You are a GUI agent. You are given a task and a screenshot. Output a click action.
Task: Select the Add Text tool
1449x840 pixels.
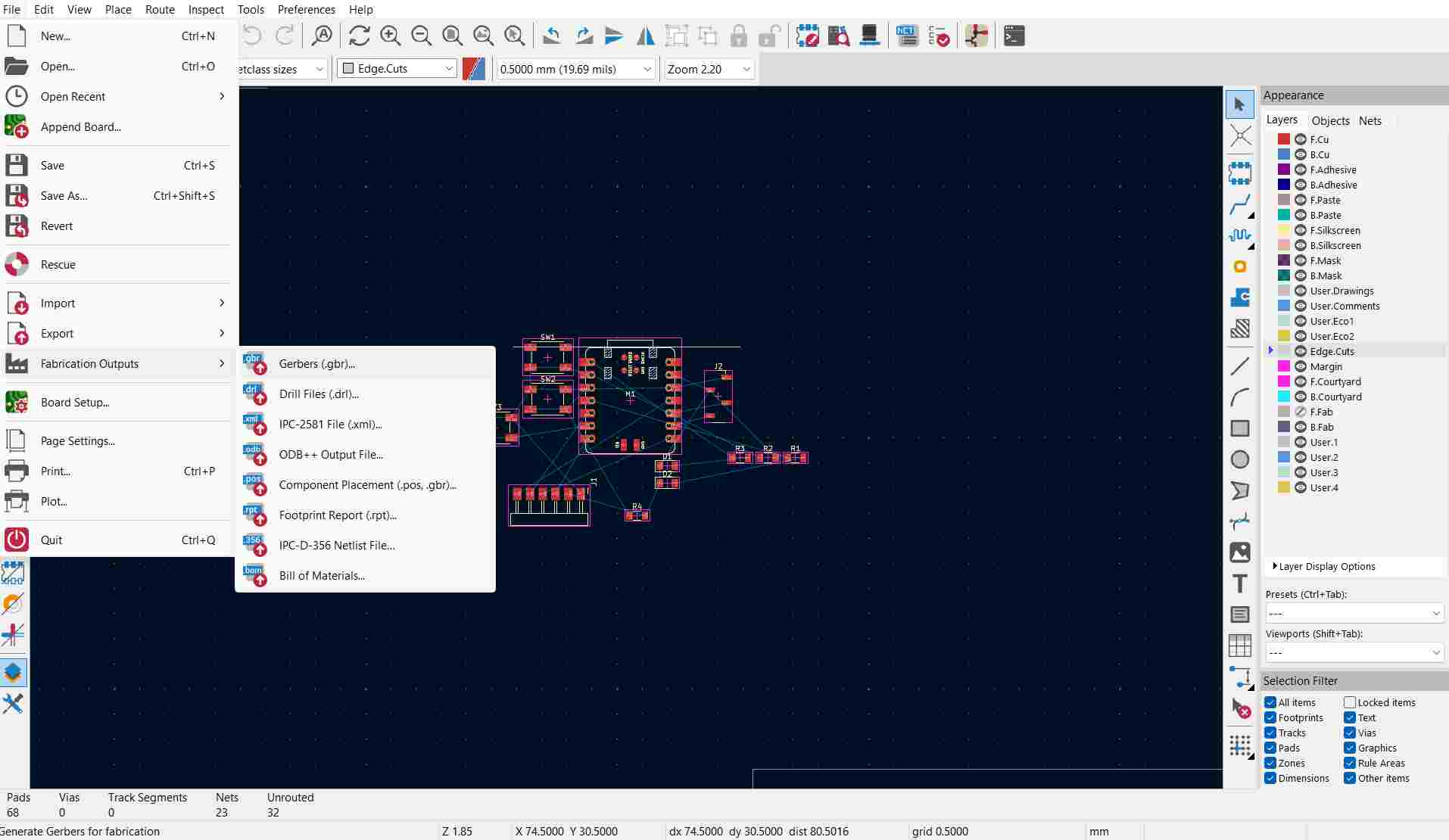1241,583
